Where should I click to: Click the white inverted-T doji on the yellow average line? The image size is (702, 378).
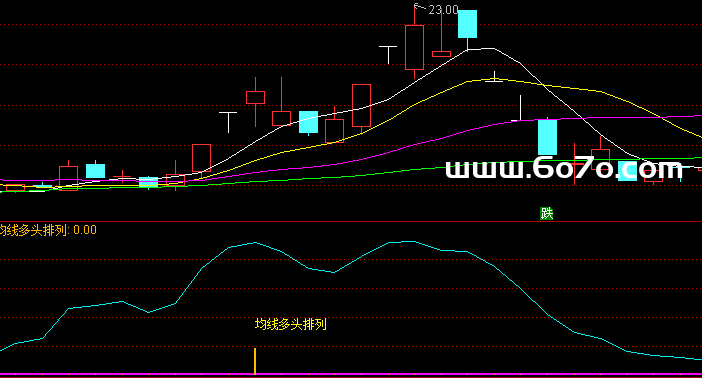coord(494,77)
